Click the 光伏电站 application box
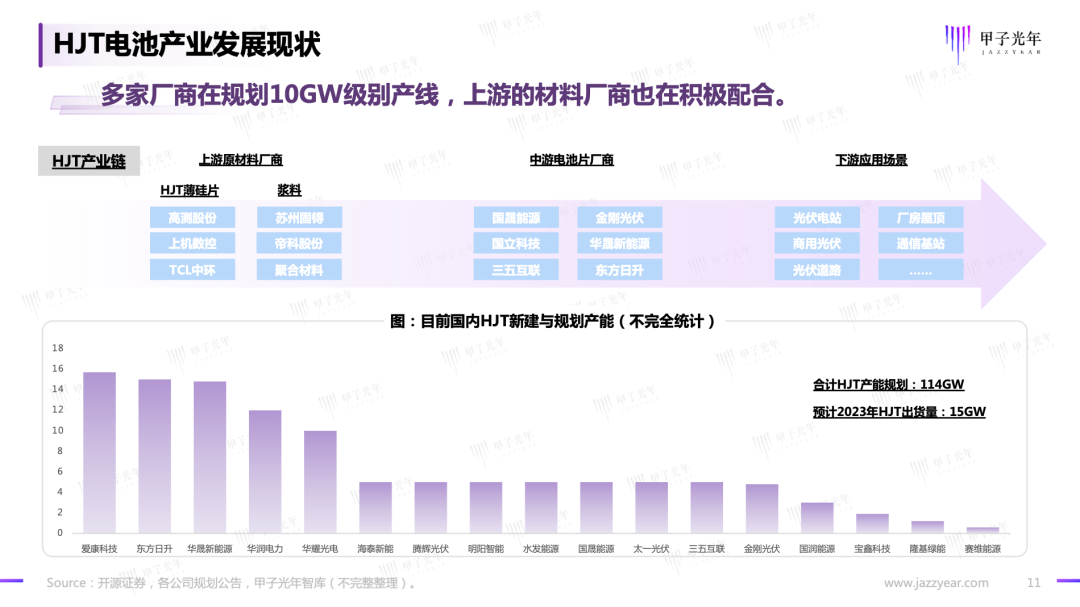The height and width of the screenshot is (607, 1080). pyautogui.click(x=816, y=217)
